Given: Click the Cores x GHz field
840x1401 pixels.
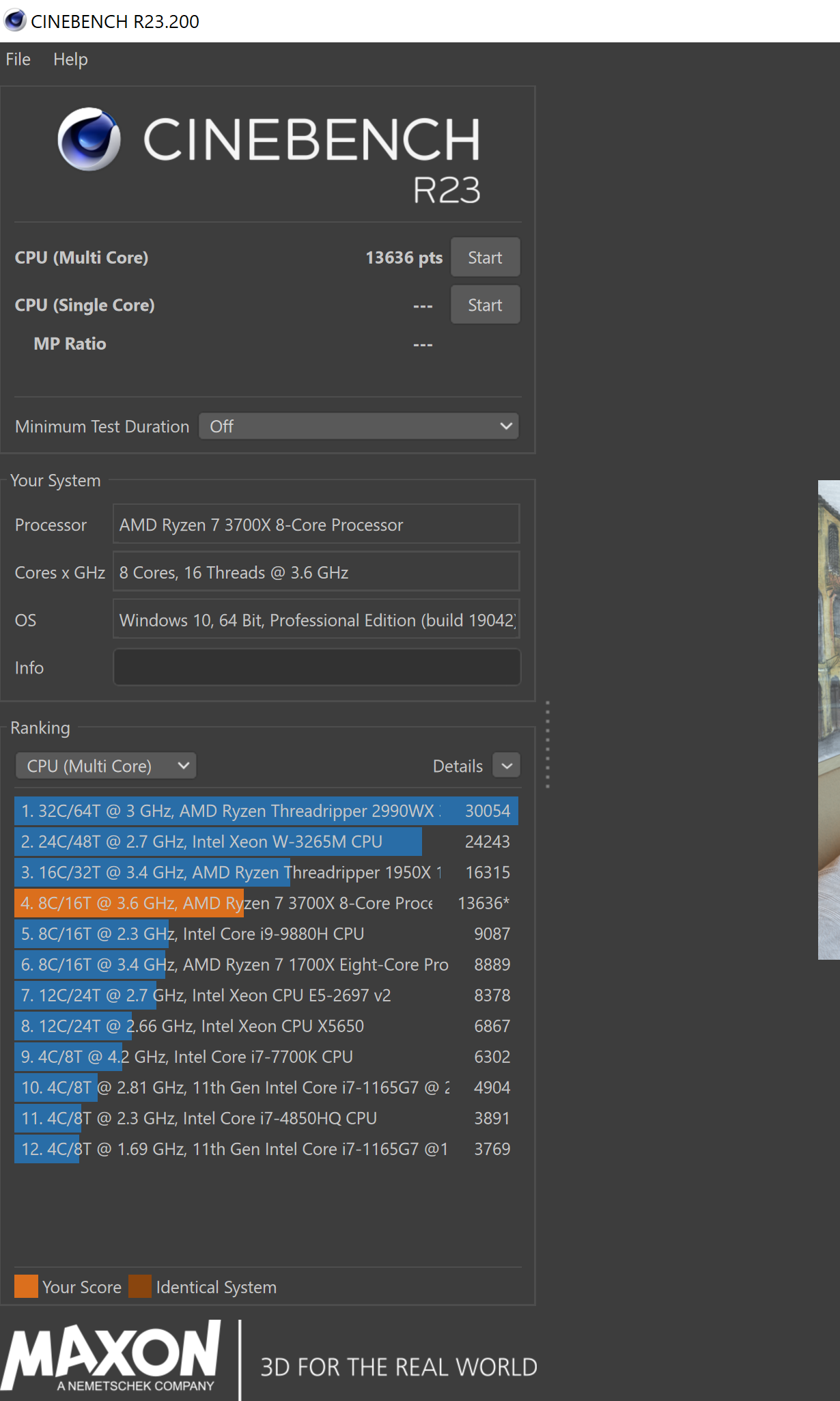Looking at the screenshot, I should (316, 572).
